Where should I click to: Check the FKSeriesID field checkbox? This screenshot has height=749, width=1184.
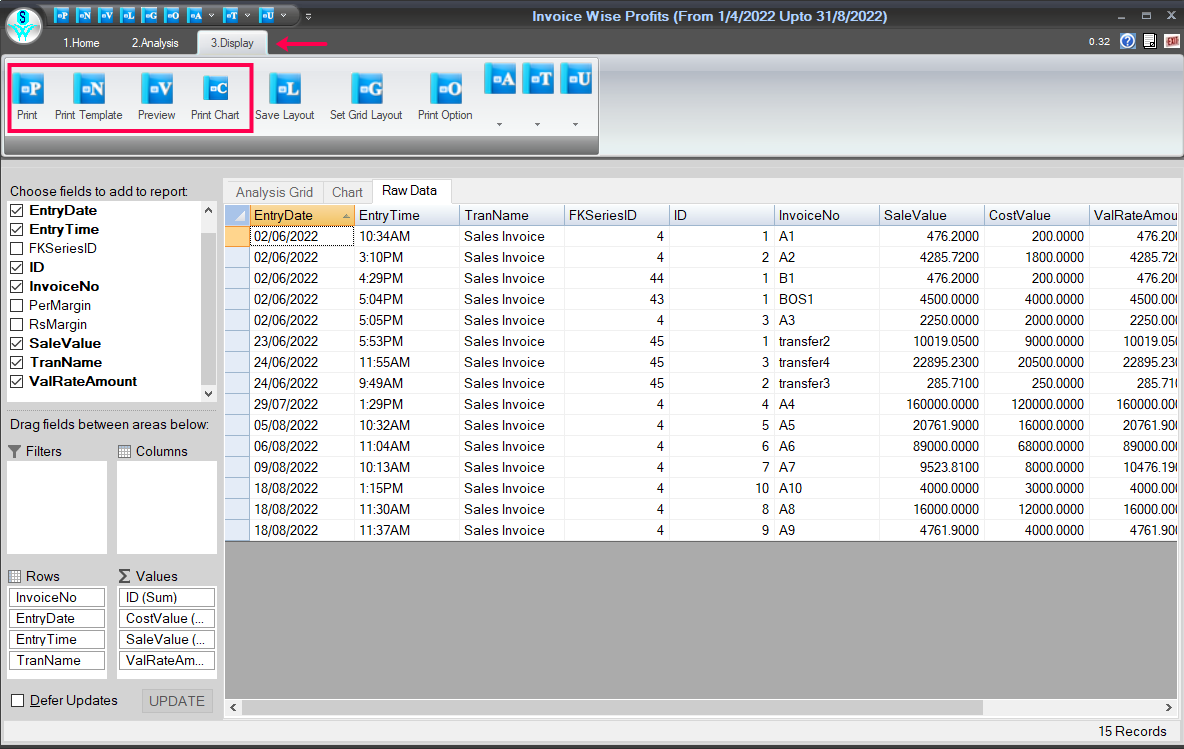click(x=17, y=248)
